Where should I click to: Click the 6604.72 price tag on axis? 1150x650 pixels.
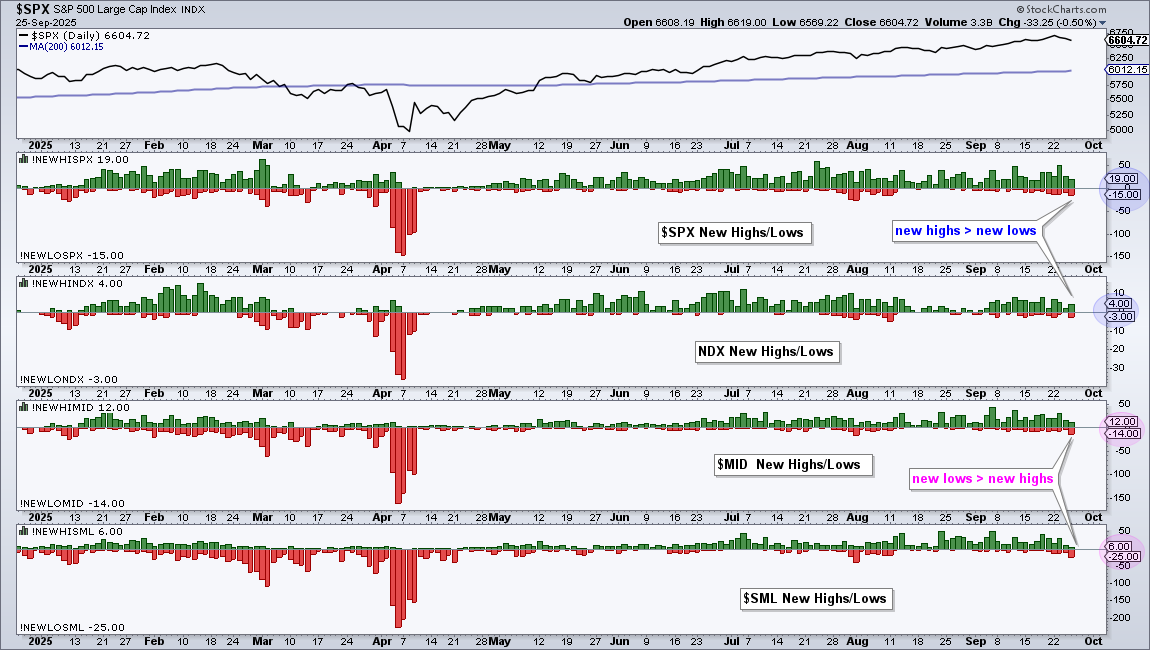[1125, 40]
